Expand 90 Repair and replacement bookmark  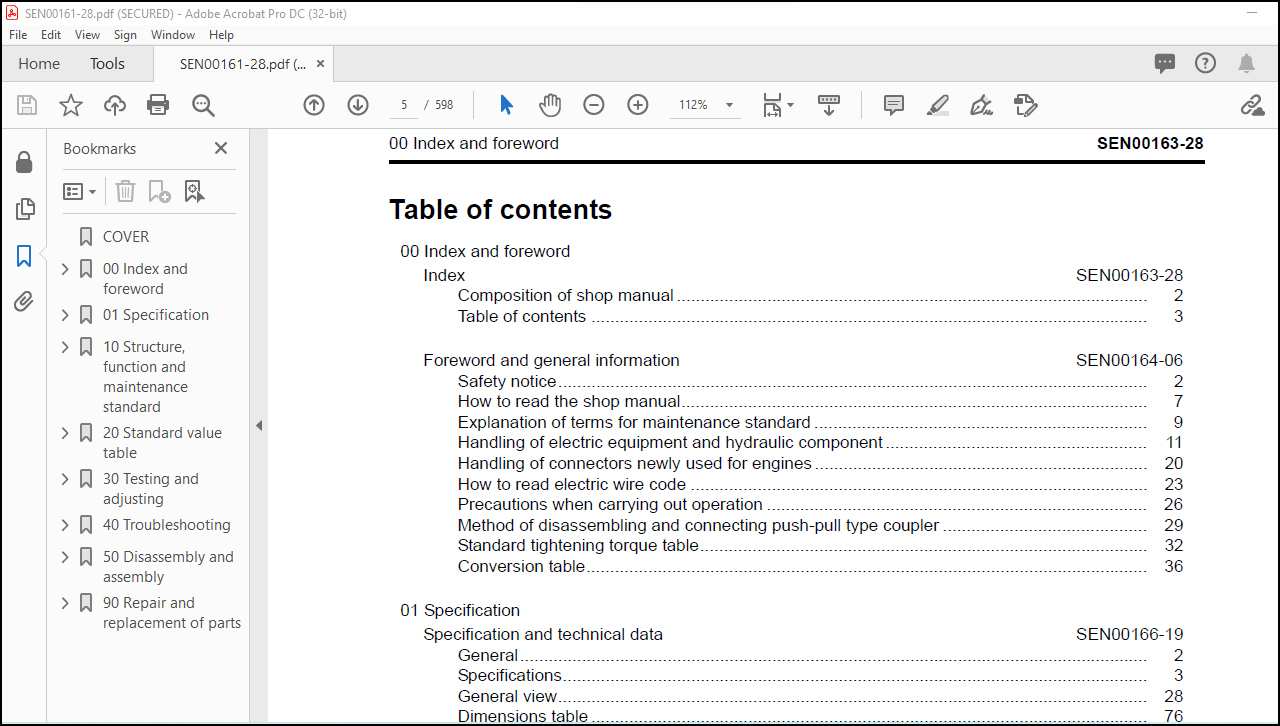pyautogui.click(x=65, y=603)
